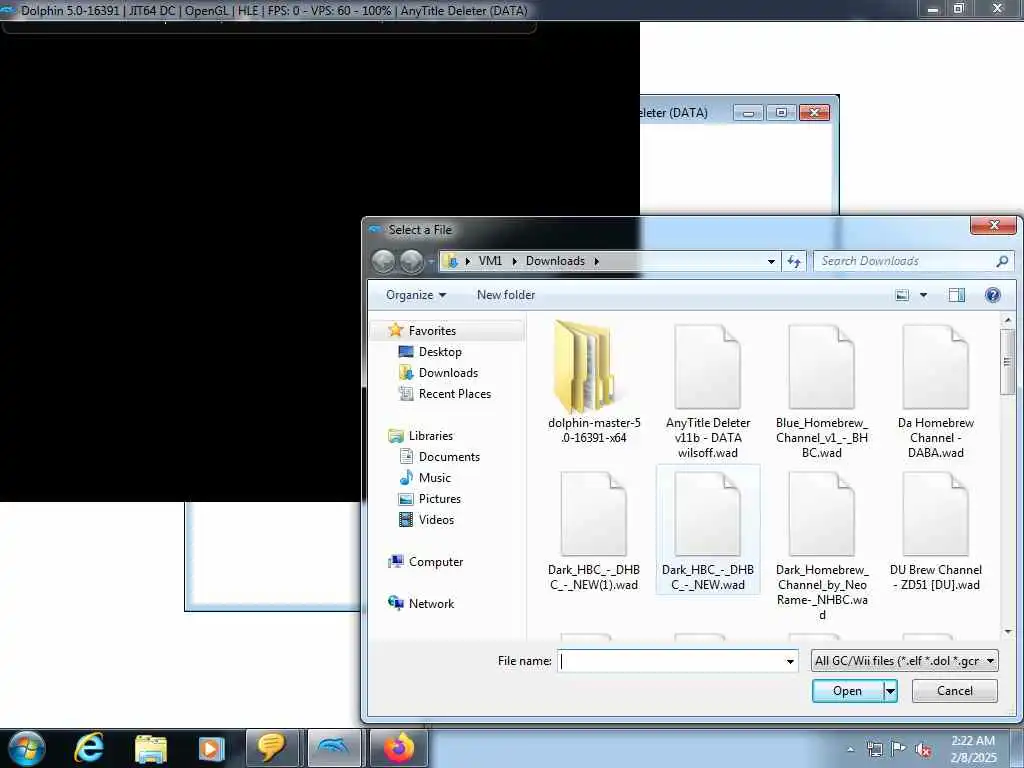
Task: Open Documents library
Action: click(x=449, y=457)
